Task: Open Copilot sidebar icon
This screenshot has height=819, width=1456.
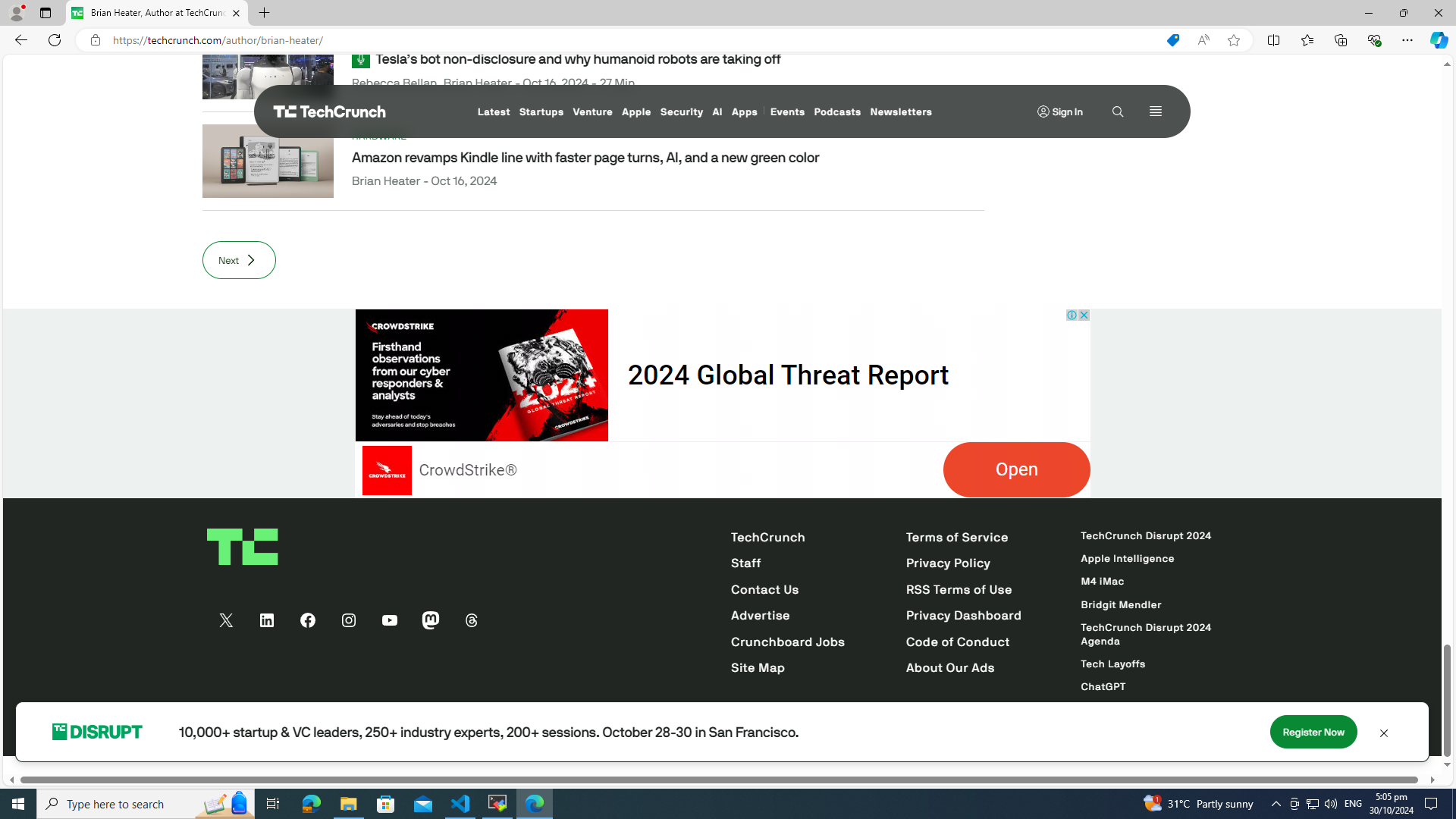Action: [x=1439, y=40]
